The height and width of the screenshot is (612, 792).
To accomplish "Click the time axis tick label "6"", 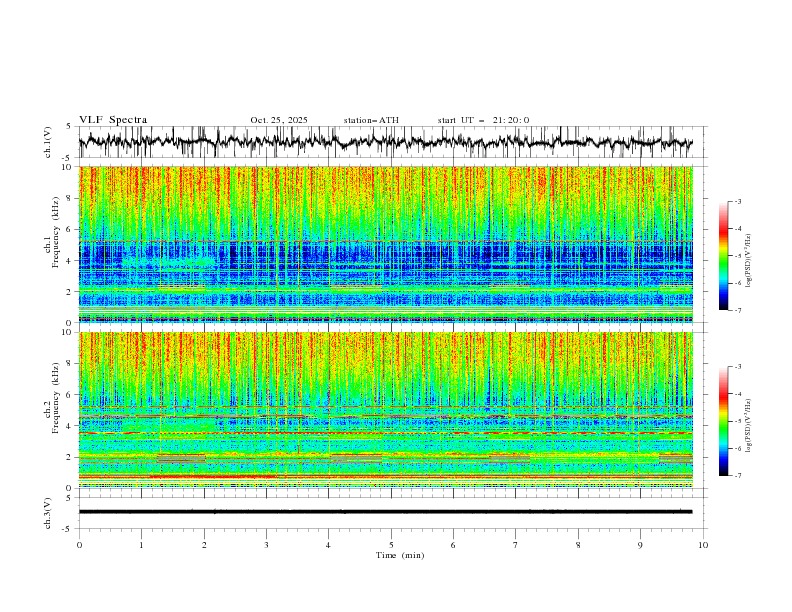I will coord(453,545).
